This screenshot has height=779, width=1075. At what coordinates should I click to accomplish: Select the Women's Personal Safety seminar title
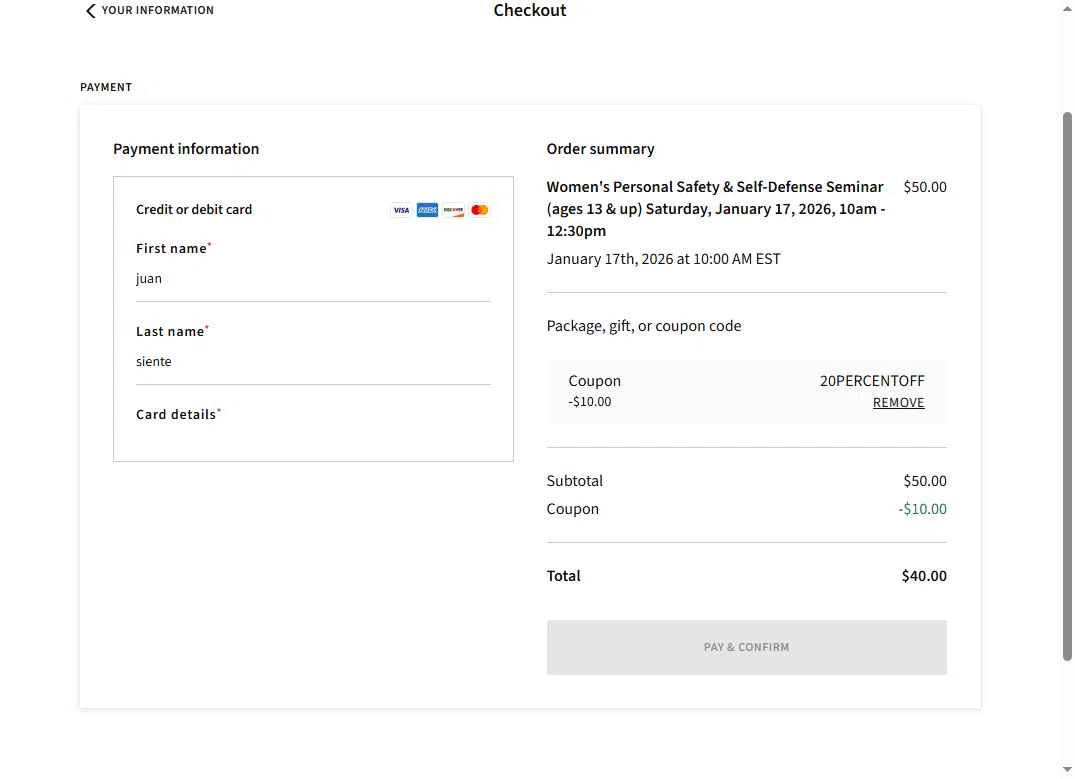pyautogui.click(x=716, y=208)
